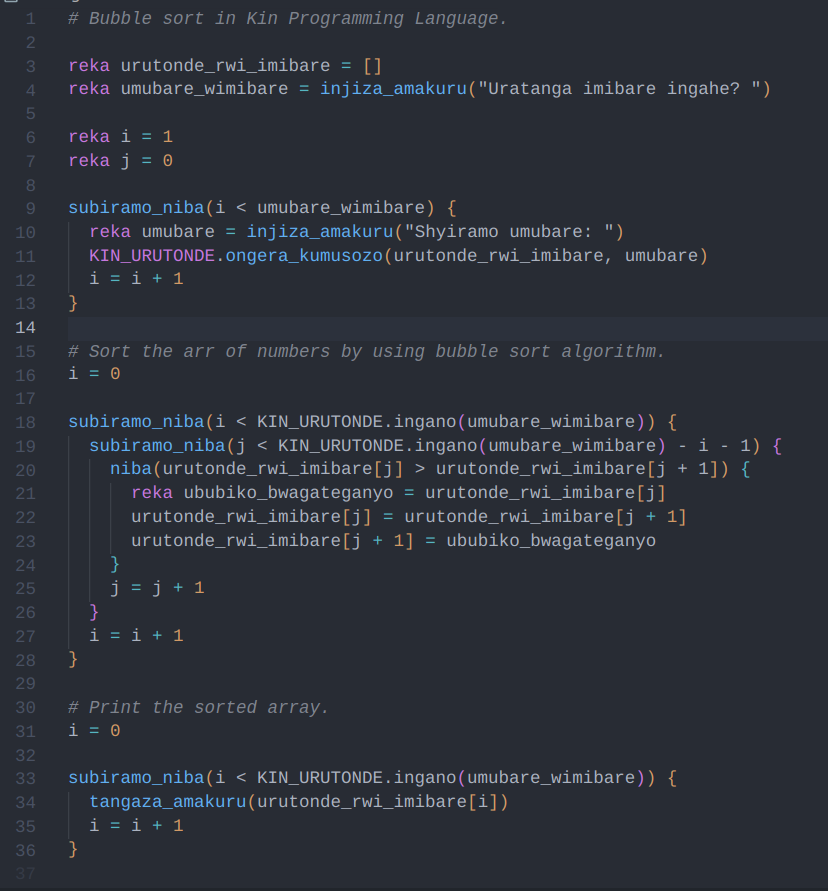Click the closing brace on line 13

(73, 303)
